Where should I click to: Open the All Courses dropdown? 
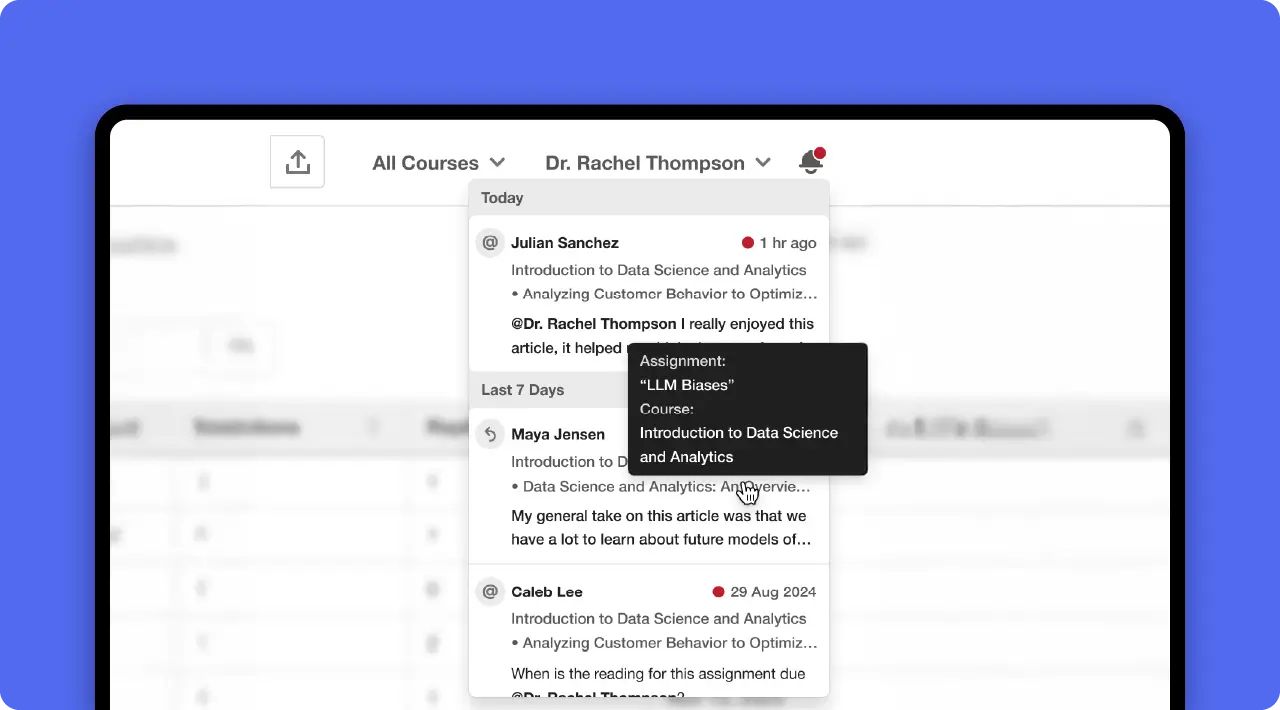click(x=439, y=163)
